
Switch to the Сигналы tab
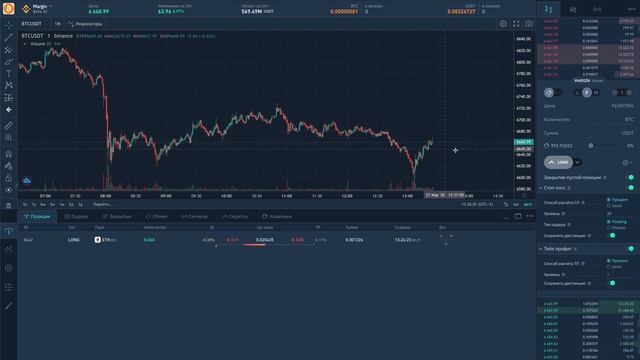(194, 216)
